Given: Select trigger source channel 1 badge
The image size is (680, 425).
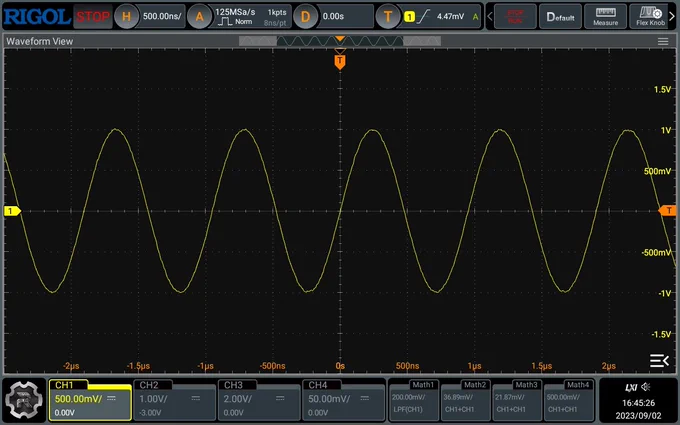Looking at the screenshot, I should 409,17.
